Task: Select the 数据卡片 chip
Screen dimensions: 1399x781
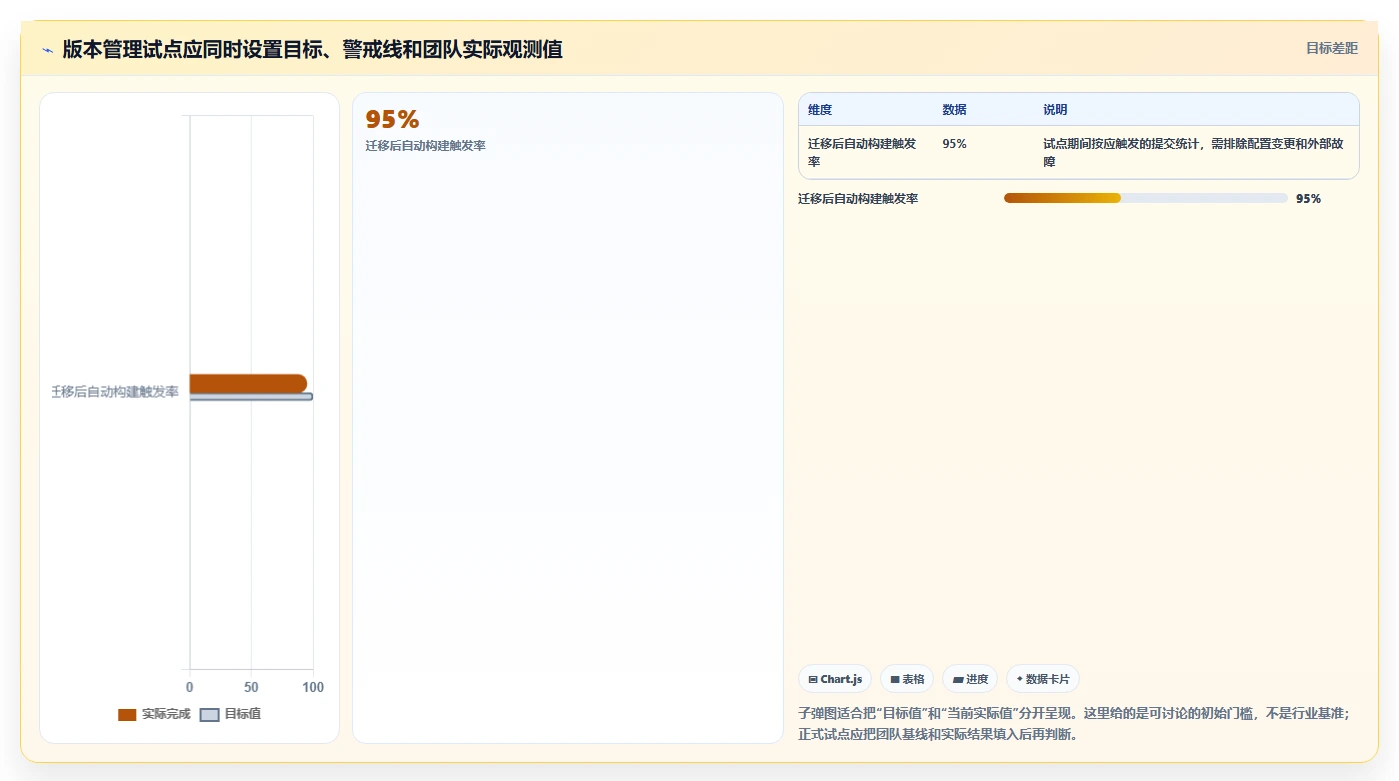Action: 1043,679
